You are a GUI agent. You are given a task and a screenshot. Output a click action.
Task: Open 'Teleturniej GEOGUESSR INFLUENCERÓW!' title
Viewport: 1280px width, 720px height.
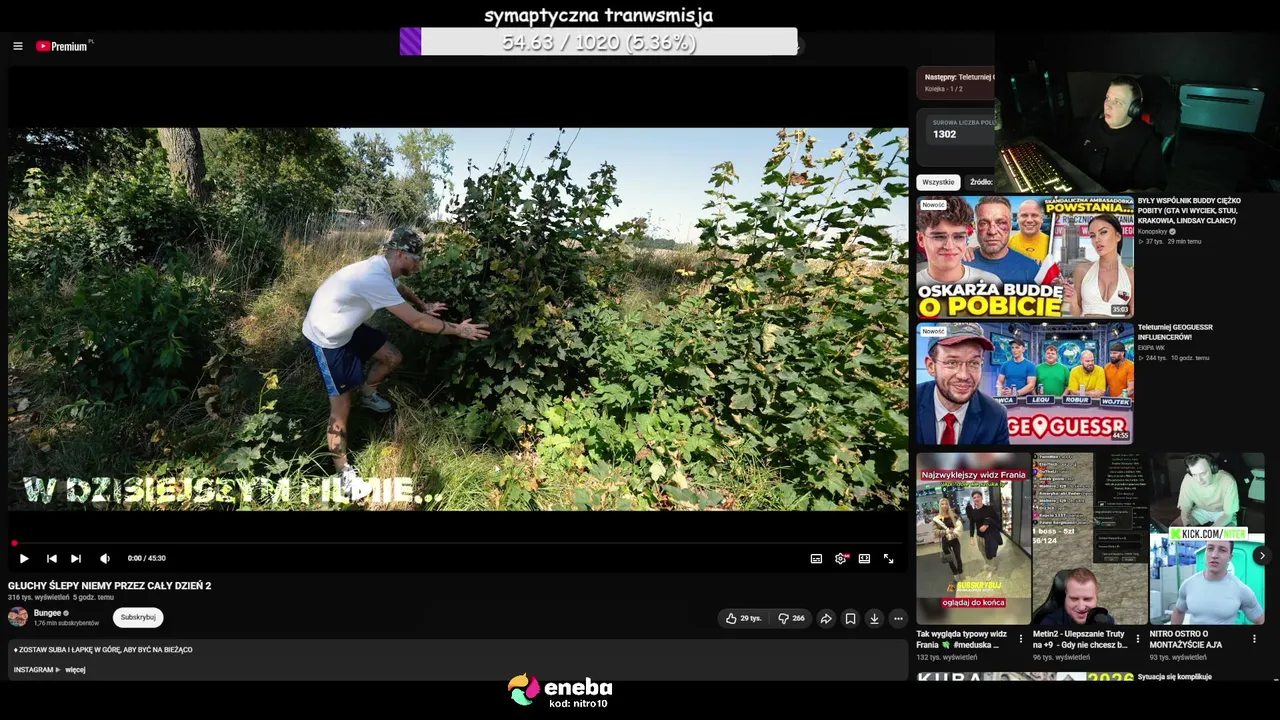pos(1175,332)
